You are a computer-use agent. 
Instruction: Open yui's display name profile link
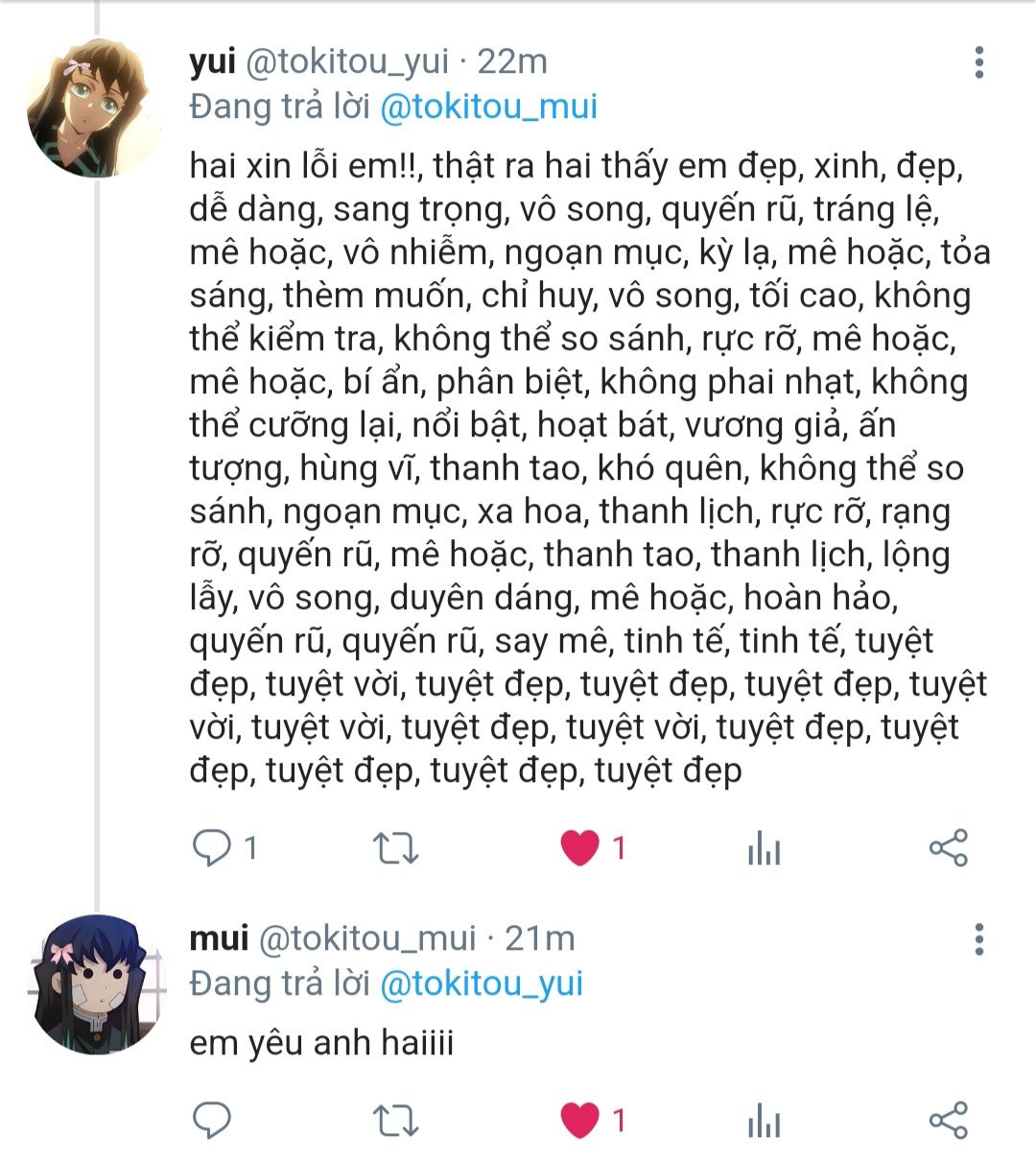[212, 61]
